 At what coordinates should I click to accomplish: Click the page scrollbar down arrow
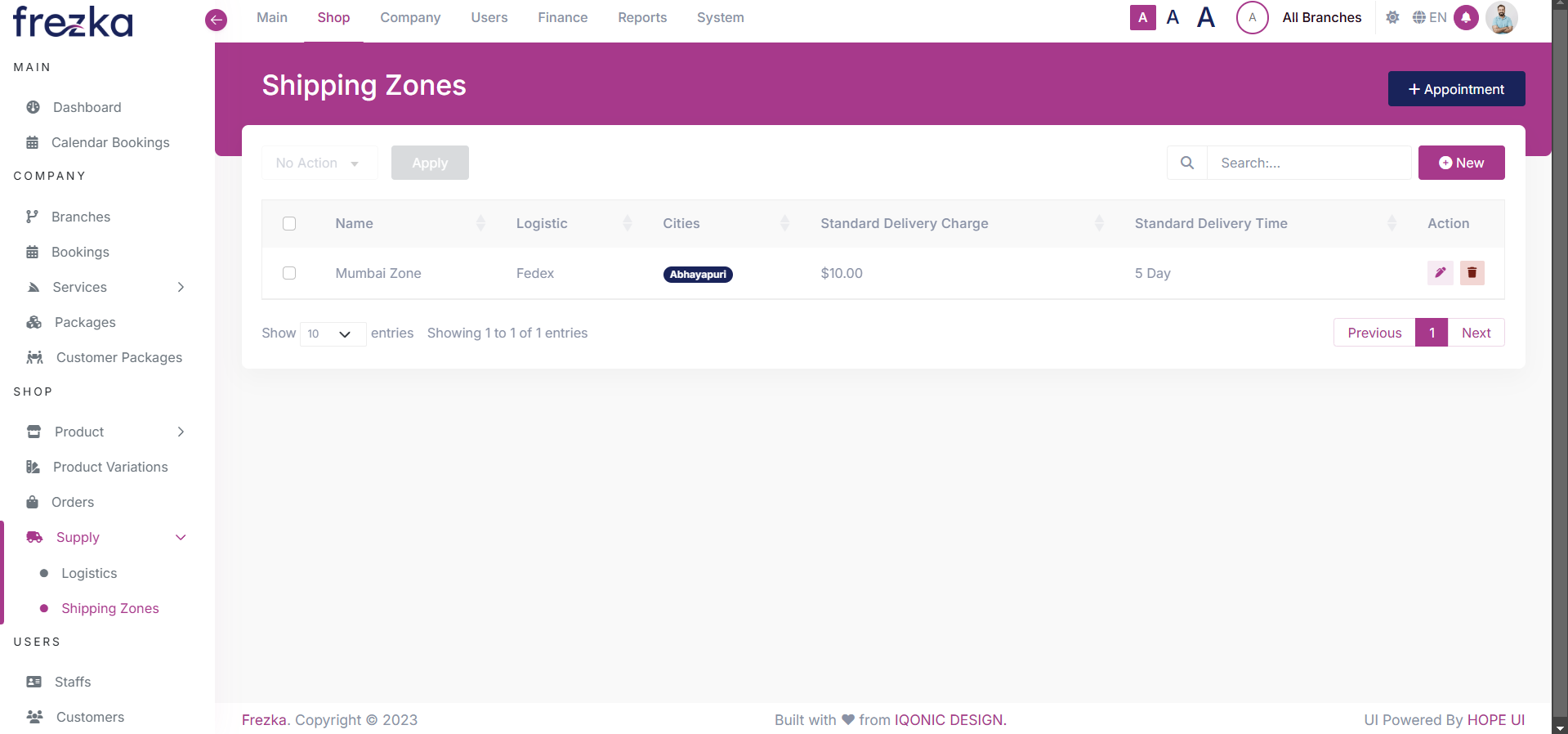pyautogui.click(x=1560, y=727)
